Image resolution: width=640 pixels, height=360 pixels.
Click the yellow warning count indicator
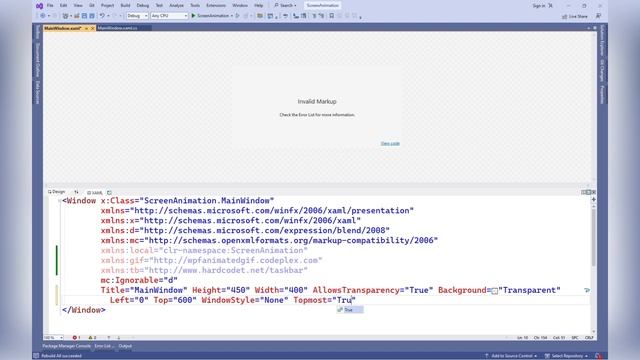(x=92, y=338)
